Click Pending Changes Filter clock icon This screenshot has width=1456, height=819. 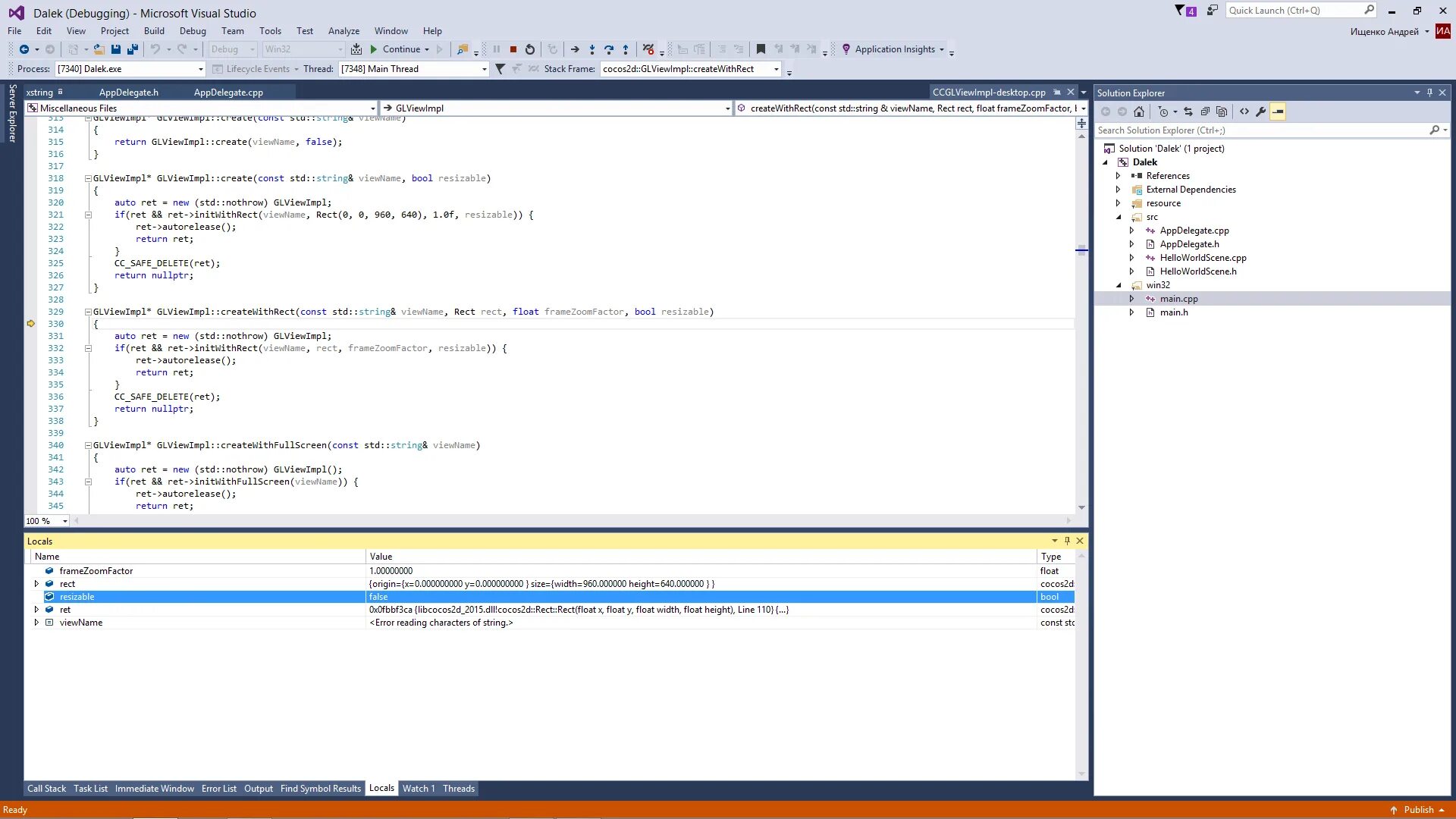click(x=1163, y=112)
